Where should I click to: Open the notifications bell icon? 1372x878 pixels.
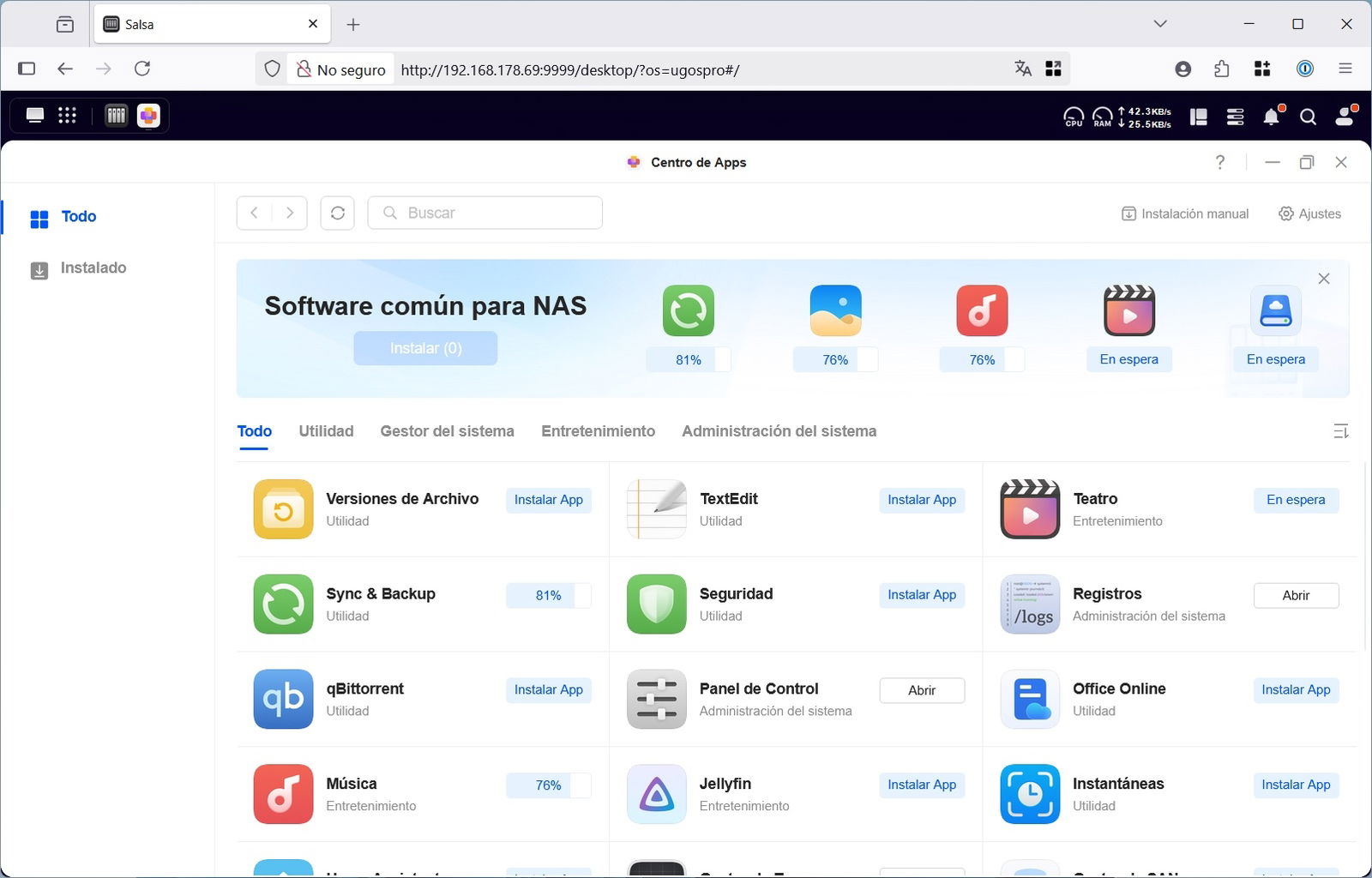[x=1271, y=117]
